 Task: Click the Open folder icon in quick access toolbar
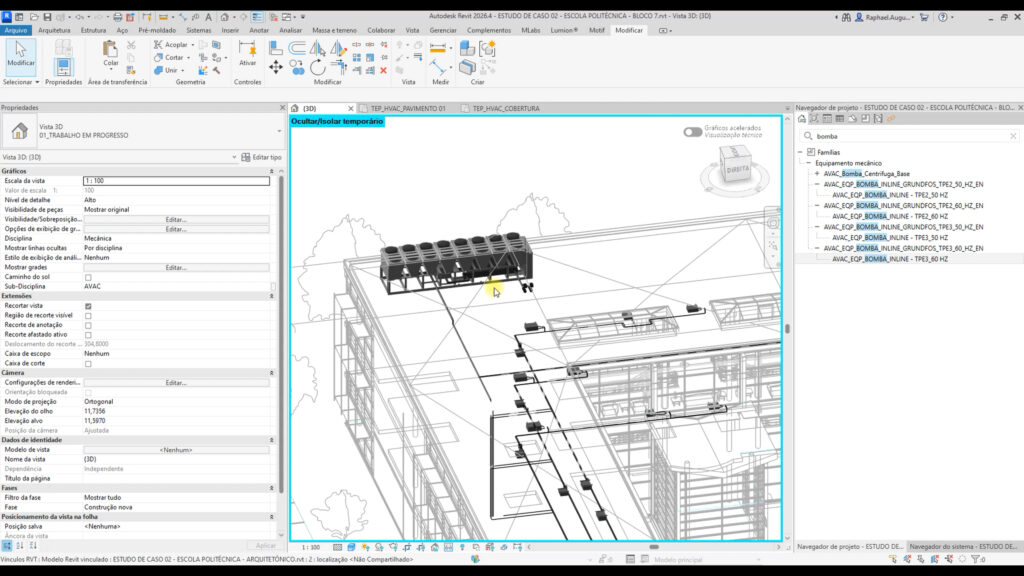click(x=34, y=17)
